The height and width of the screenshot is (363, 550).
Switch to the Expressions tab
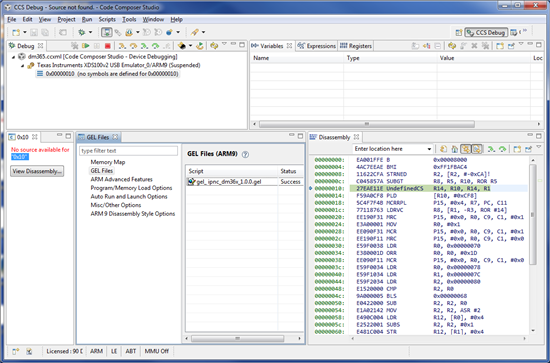[316, 46]
